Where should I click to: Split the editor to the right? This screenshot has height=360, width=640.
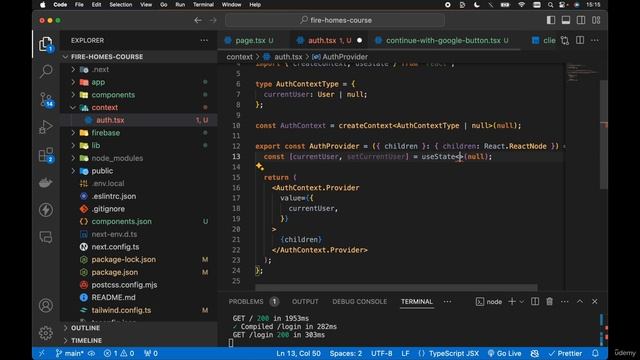pos(580,40)
